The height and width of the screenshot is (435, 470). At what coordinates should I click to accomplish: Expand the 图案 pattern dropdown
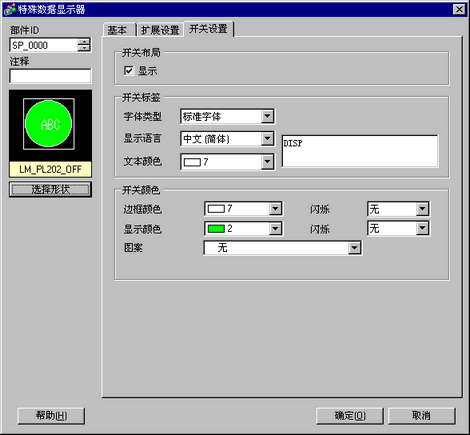(x=354, y=248)
